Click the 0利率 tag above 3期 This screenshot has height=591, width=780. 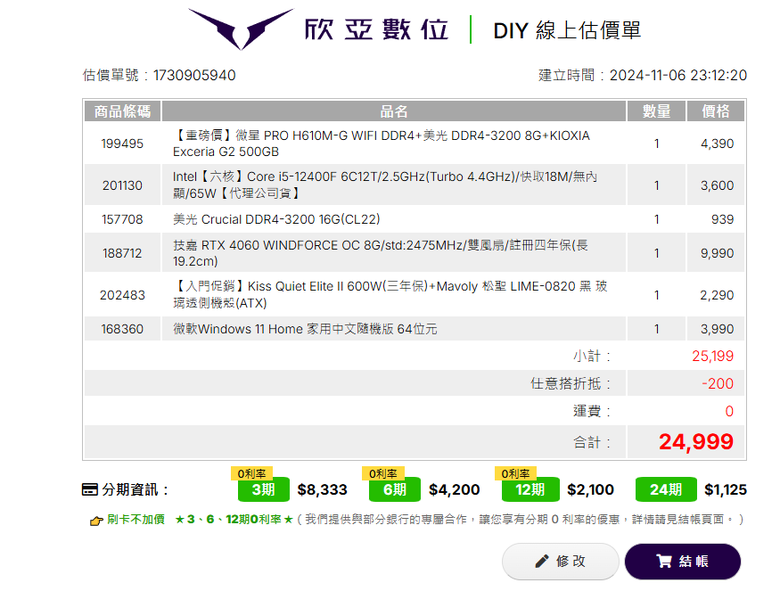point(252,473)
